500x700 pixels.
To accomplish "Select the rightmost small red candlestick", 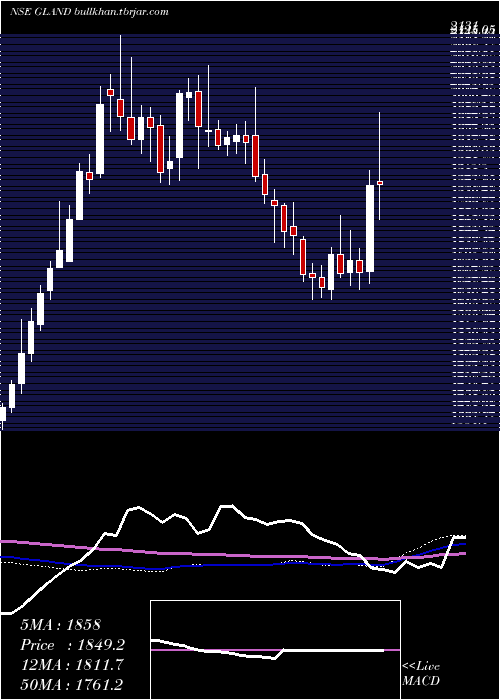I will (x=380, y=183).
